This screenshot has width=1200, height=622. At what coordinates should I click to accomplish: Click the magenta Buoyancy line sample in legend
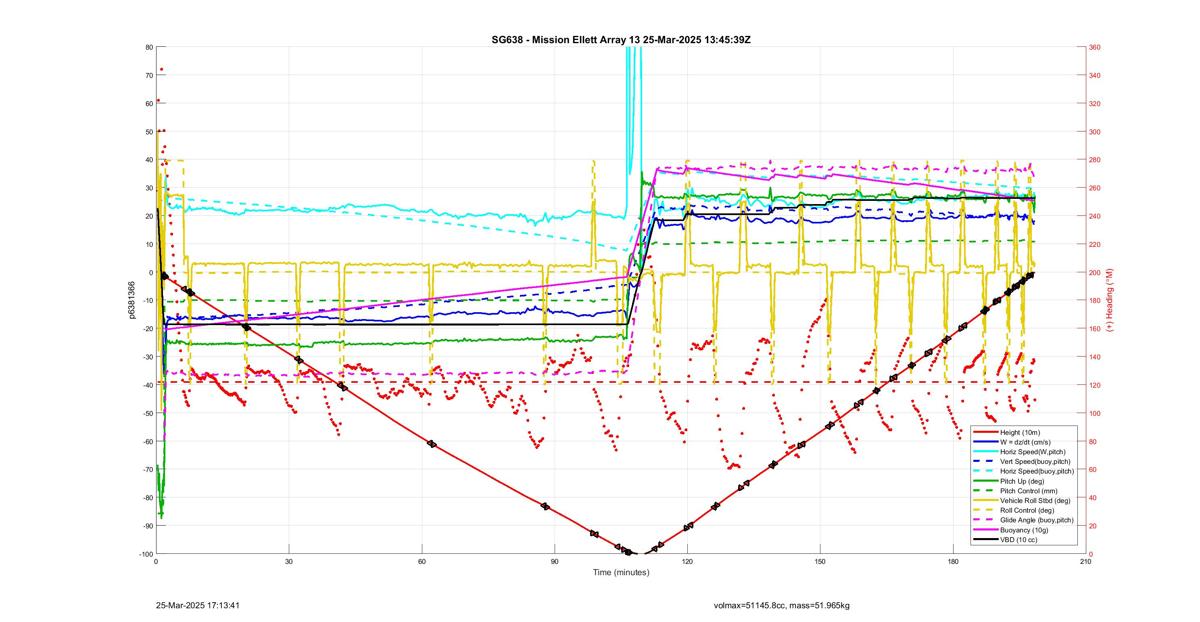point(986,530)
